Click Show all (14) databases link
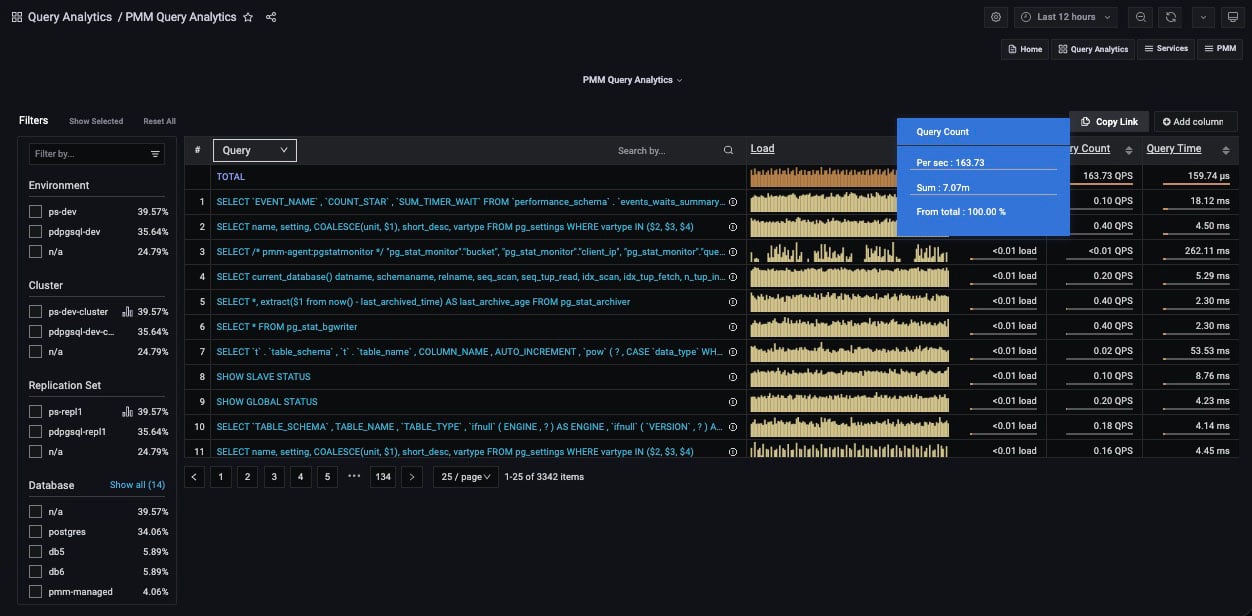The width and height of the screenshot is (1252, 616). tap(137, 485)
